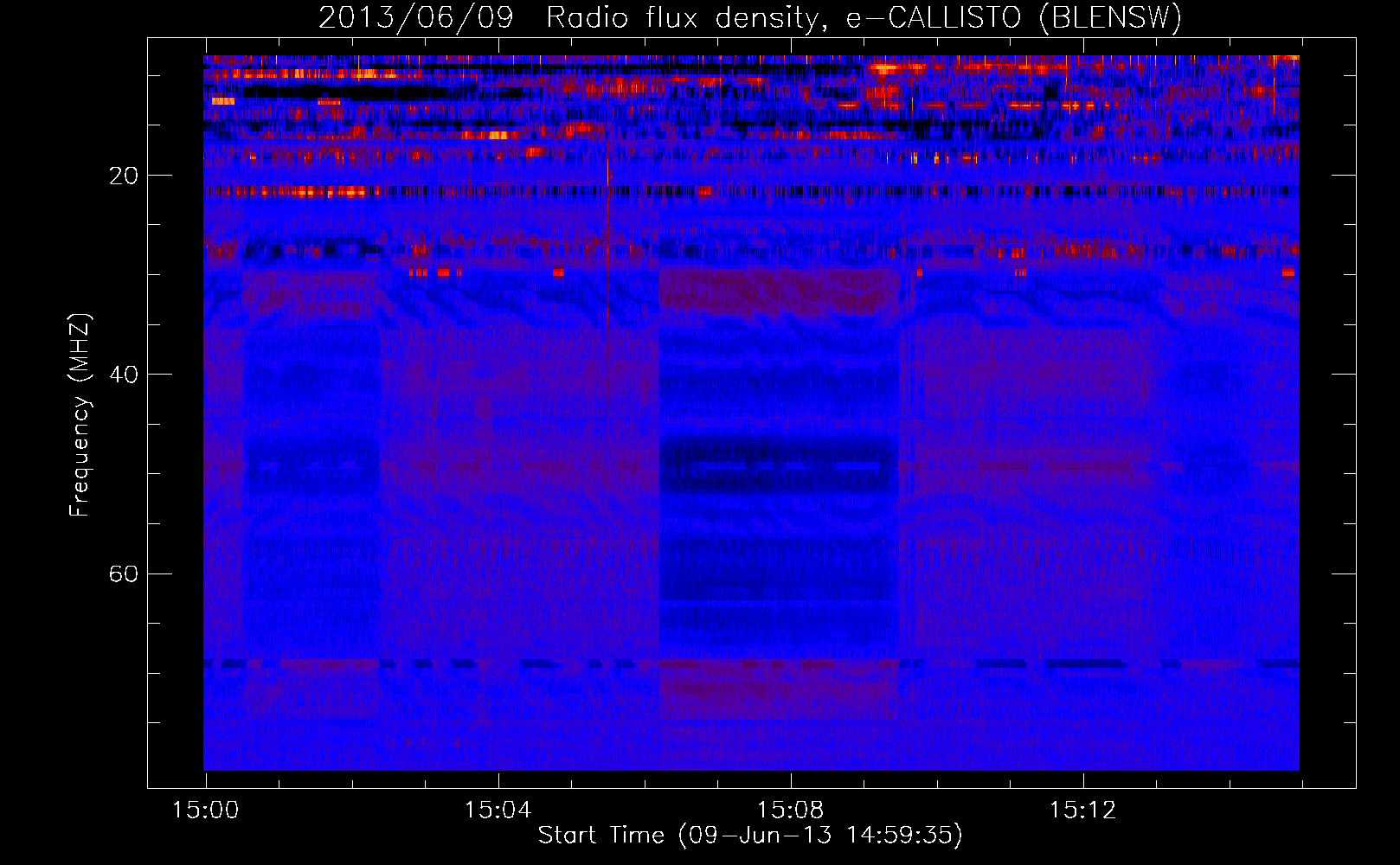Click the 40 frequency tick label

pos(123,375)
